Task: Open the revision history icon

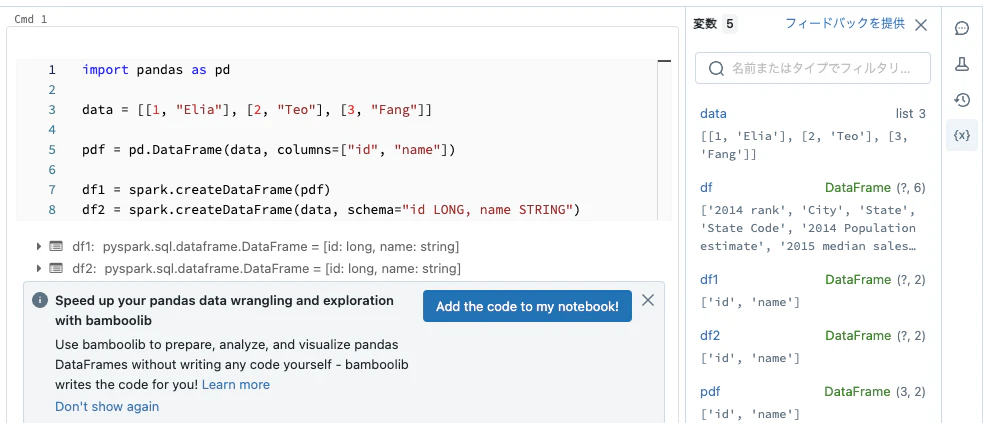Action: (962, 100)
